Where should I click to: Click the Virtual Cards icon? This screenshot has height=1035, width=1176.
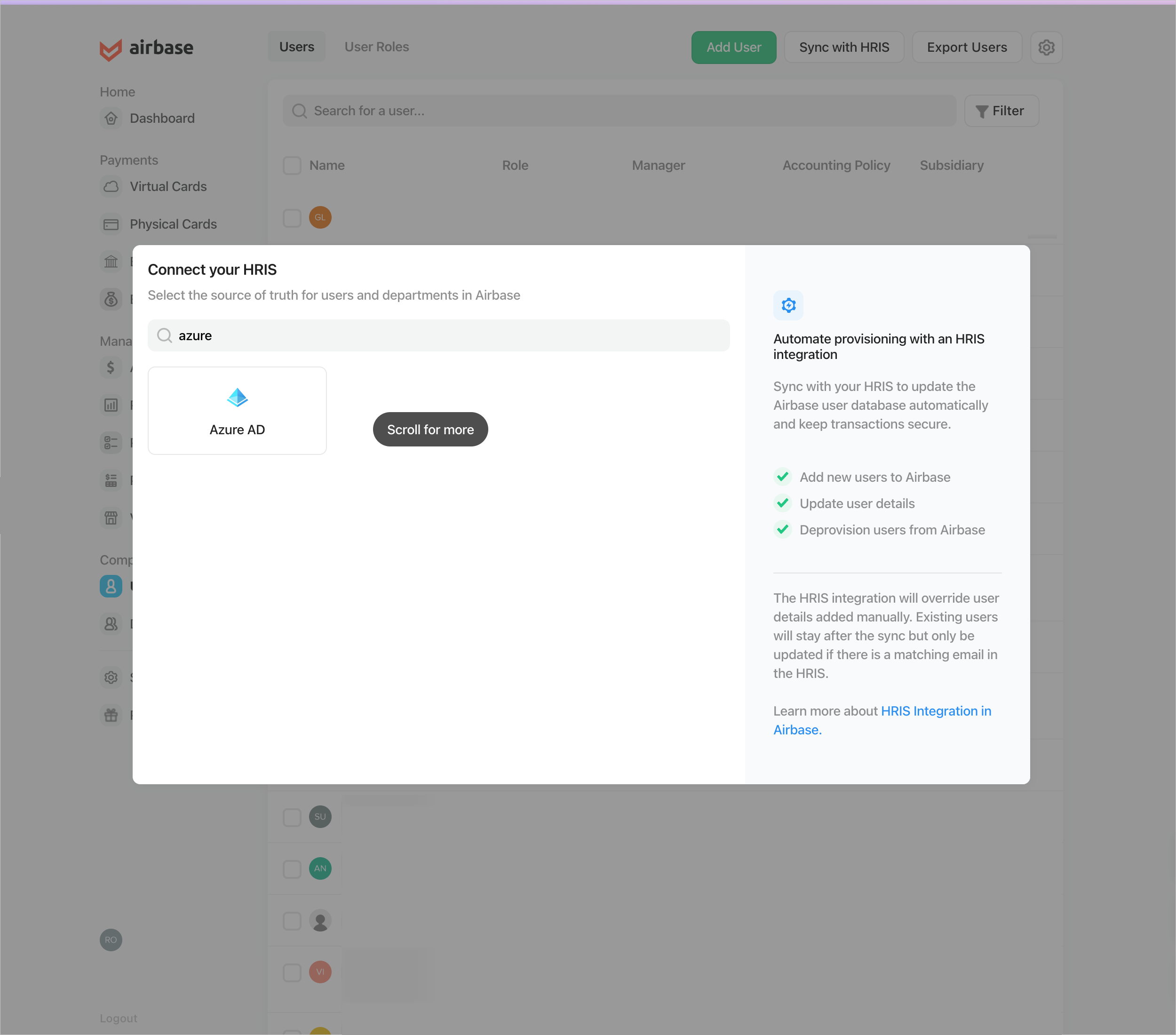(111, 186)
